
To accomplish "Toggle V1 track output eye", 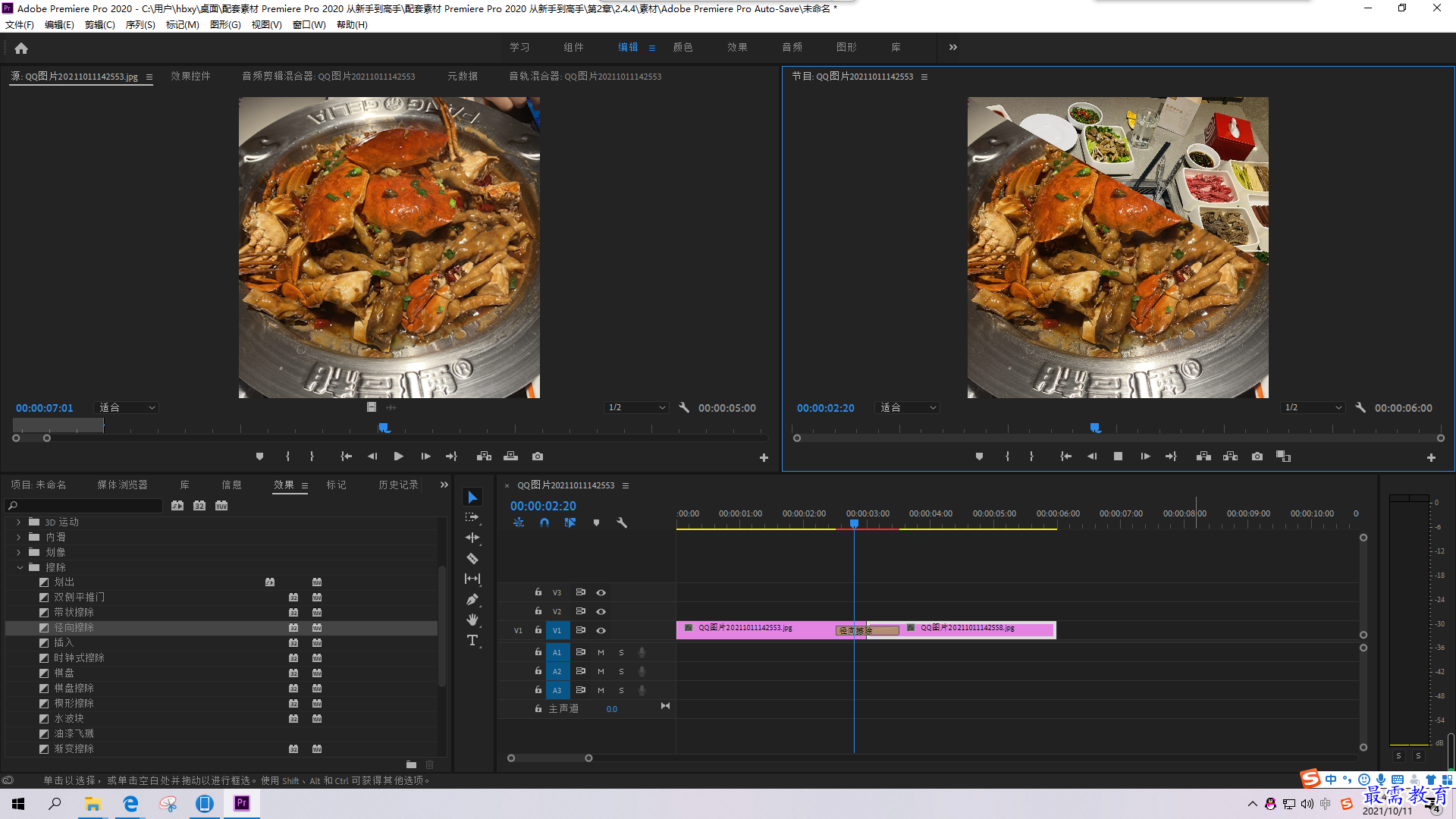I will coord(601,630).
